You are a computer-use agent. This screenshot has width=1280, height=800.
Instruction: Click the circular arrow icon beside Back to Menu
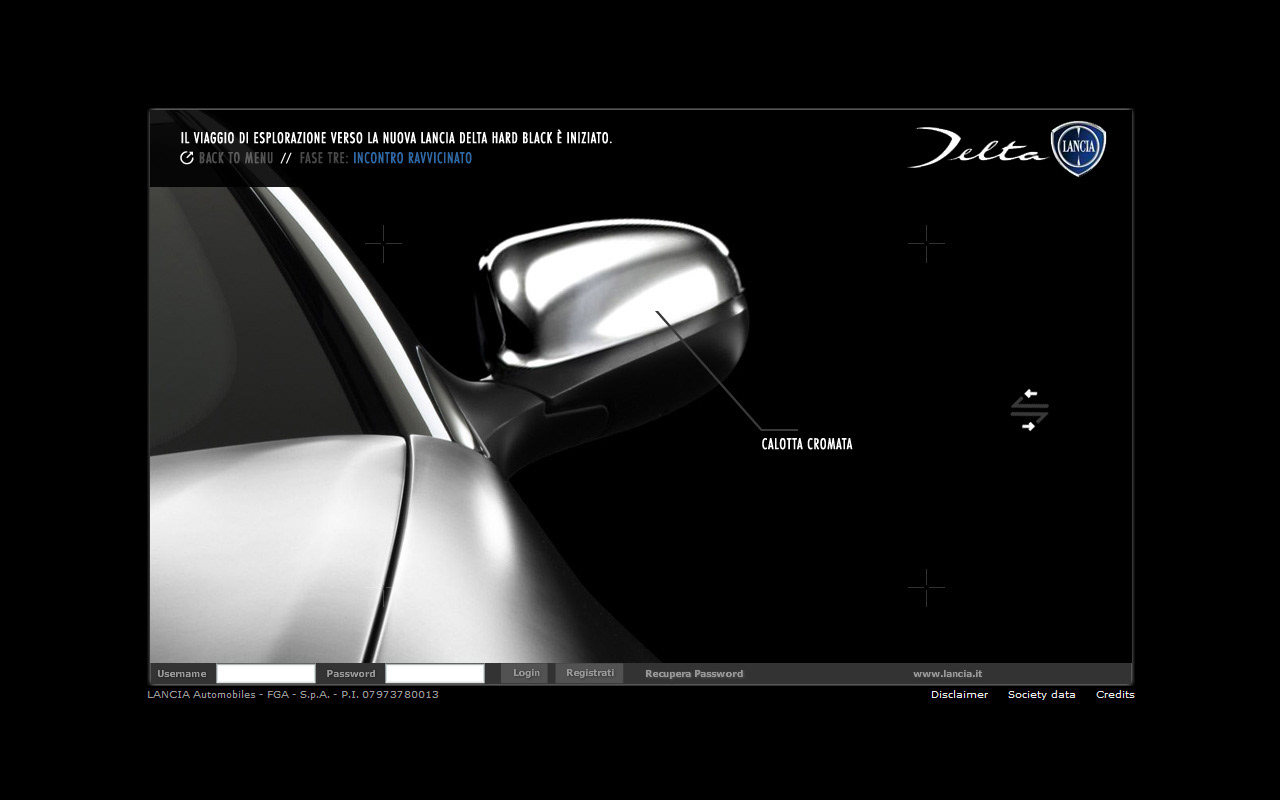187,158
